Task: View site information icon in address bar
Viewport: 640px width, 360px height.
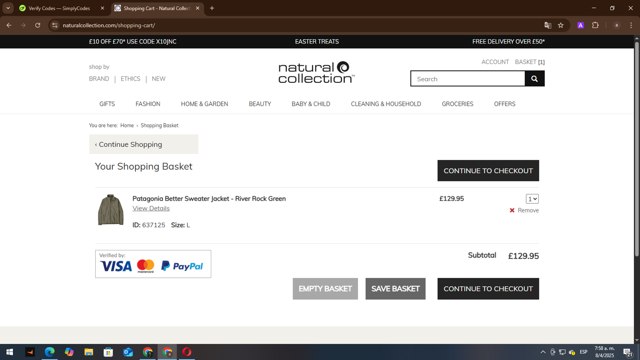Action: (55, 25)
